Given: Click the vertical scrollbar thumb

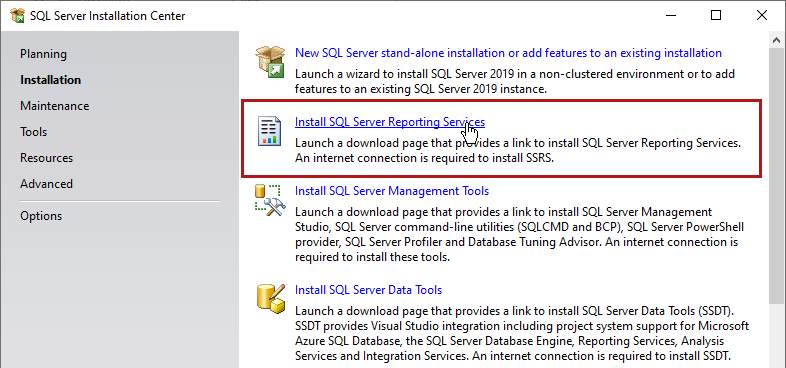Looking at the screenshot, I should tap(777, 175).
